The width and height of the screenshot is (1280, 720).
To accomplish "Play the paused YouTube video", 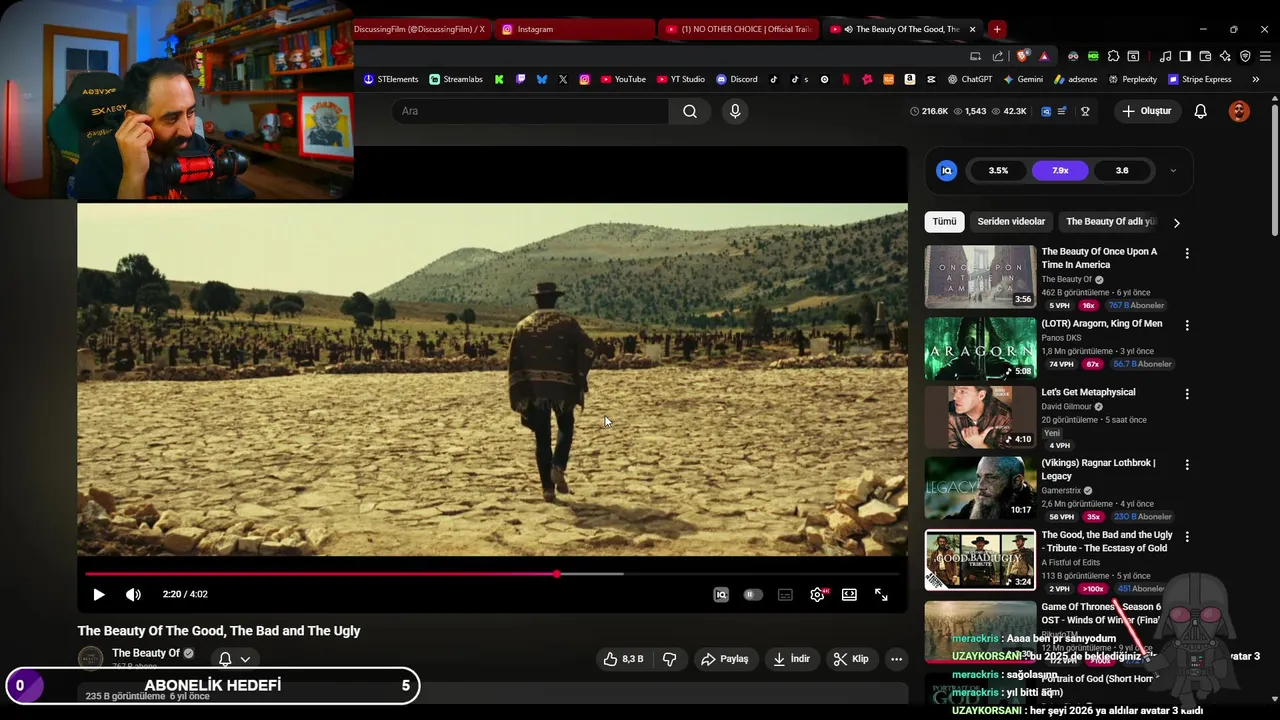I will pyautogui.click(x=99, y=594).
